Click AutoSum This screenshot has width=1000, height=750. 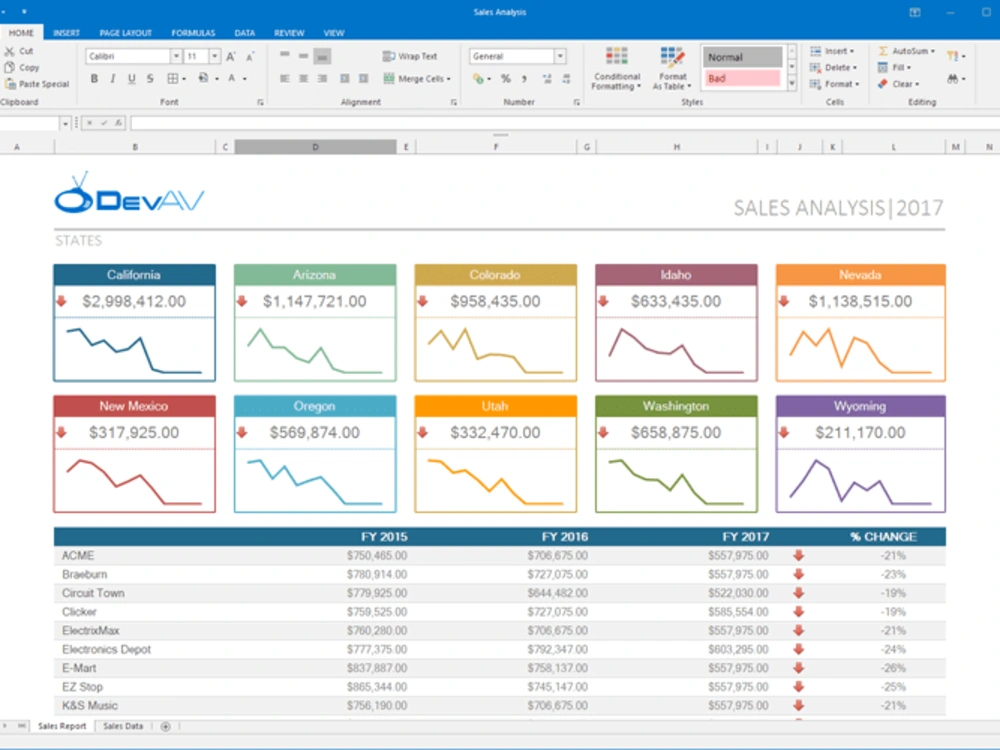pos(906,51)
